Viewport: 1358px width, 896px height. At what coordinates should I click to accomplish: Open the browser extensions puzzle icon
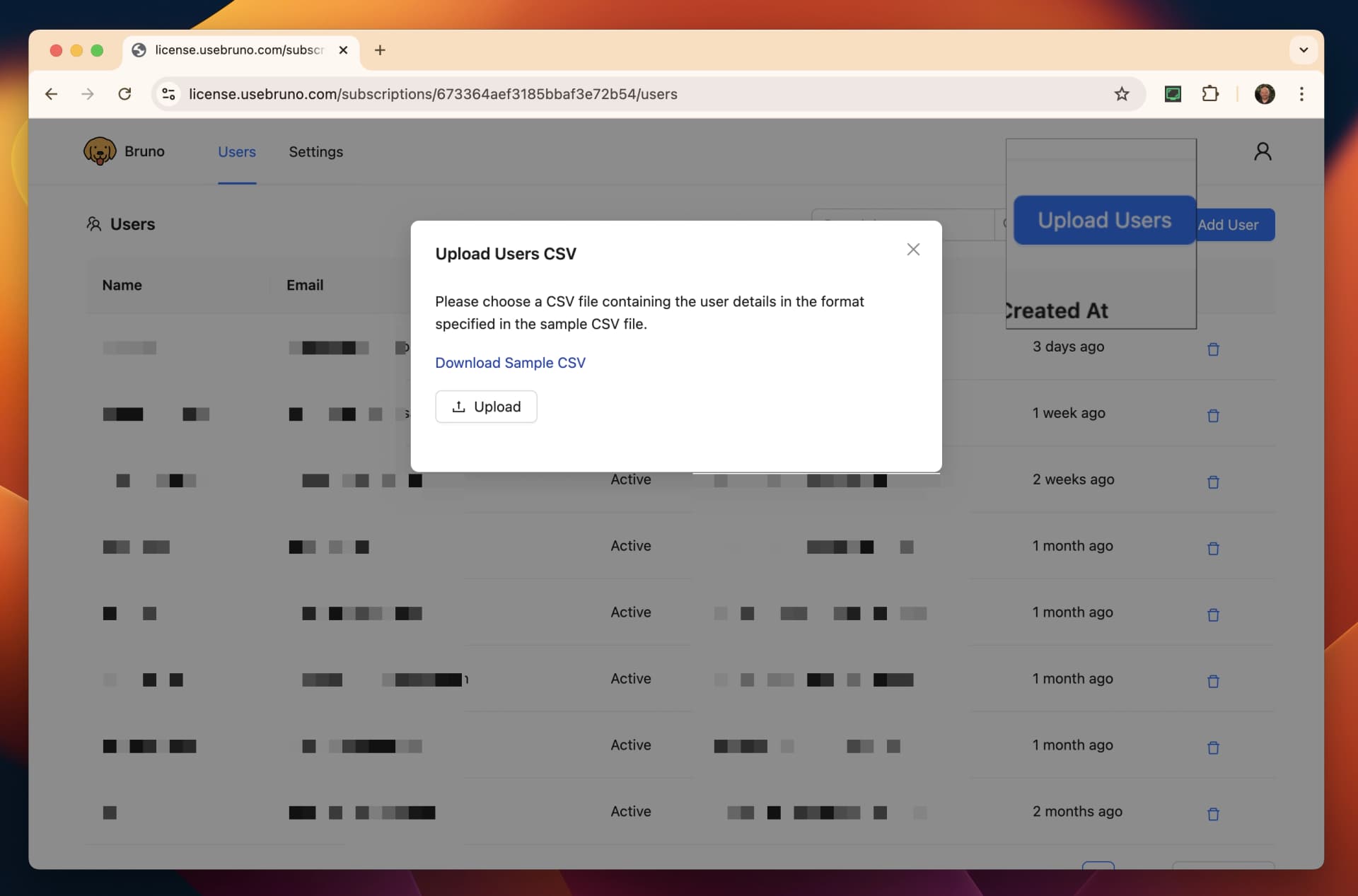(x=1210, y=94)
